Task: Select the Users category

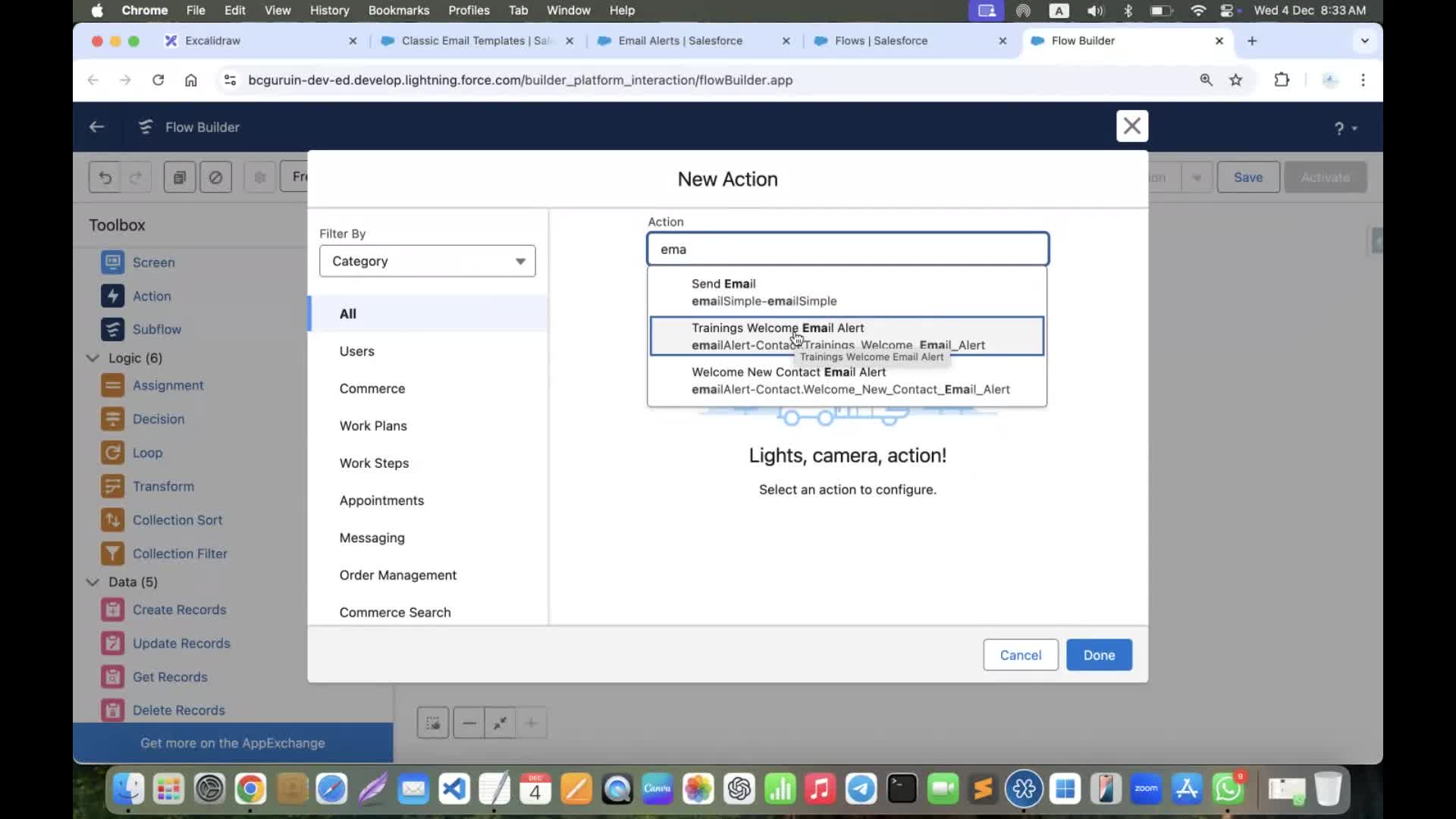Action: 428,351
